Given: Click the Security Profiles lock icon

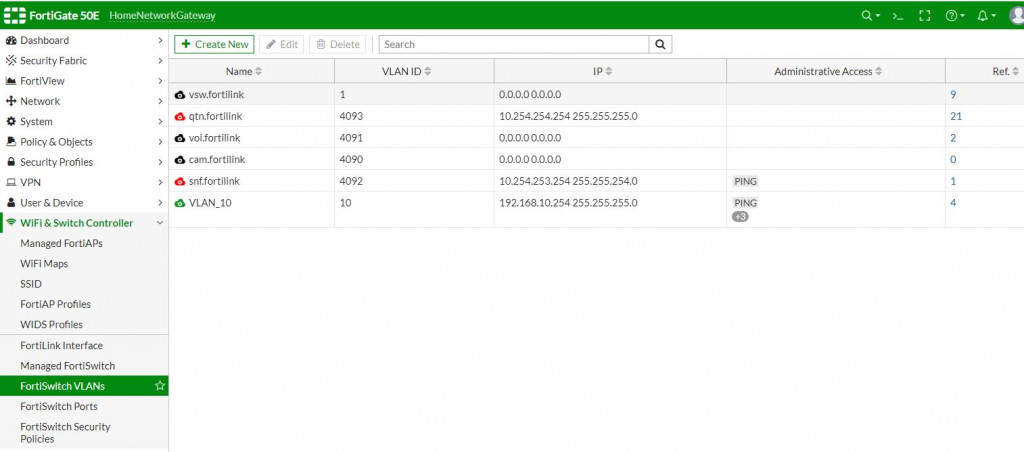Looking at the screenshot, I should click(10, 162).
